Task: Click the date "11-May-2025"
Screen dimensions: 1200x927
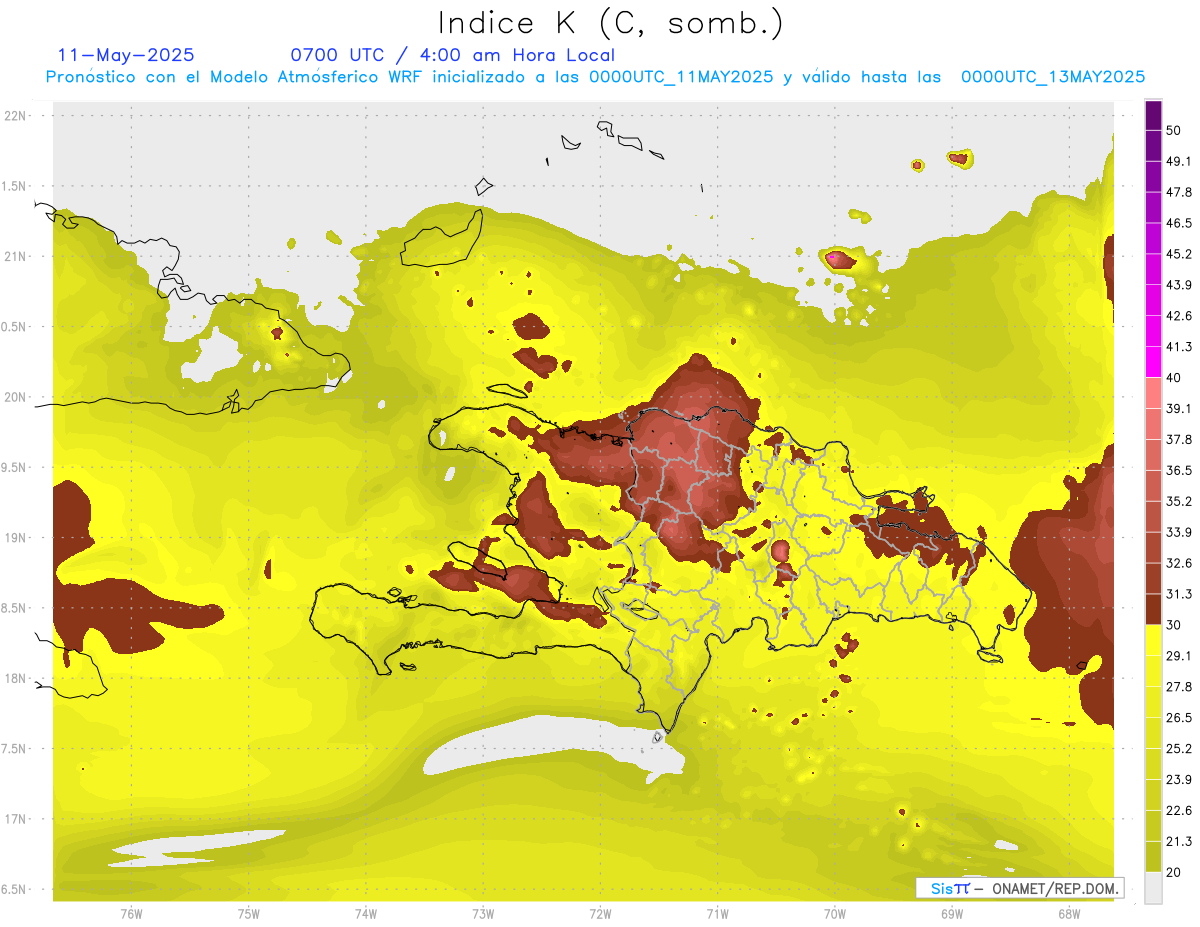Action: coord(127,55)
